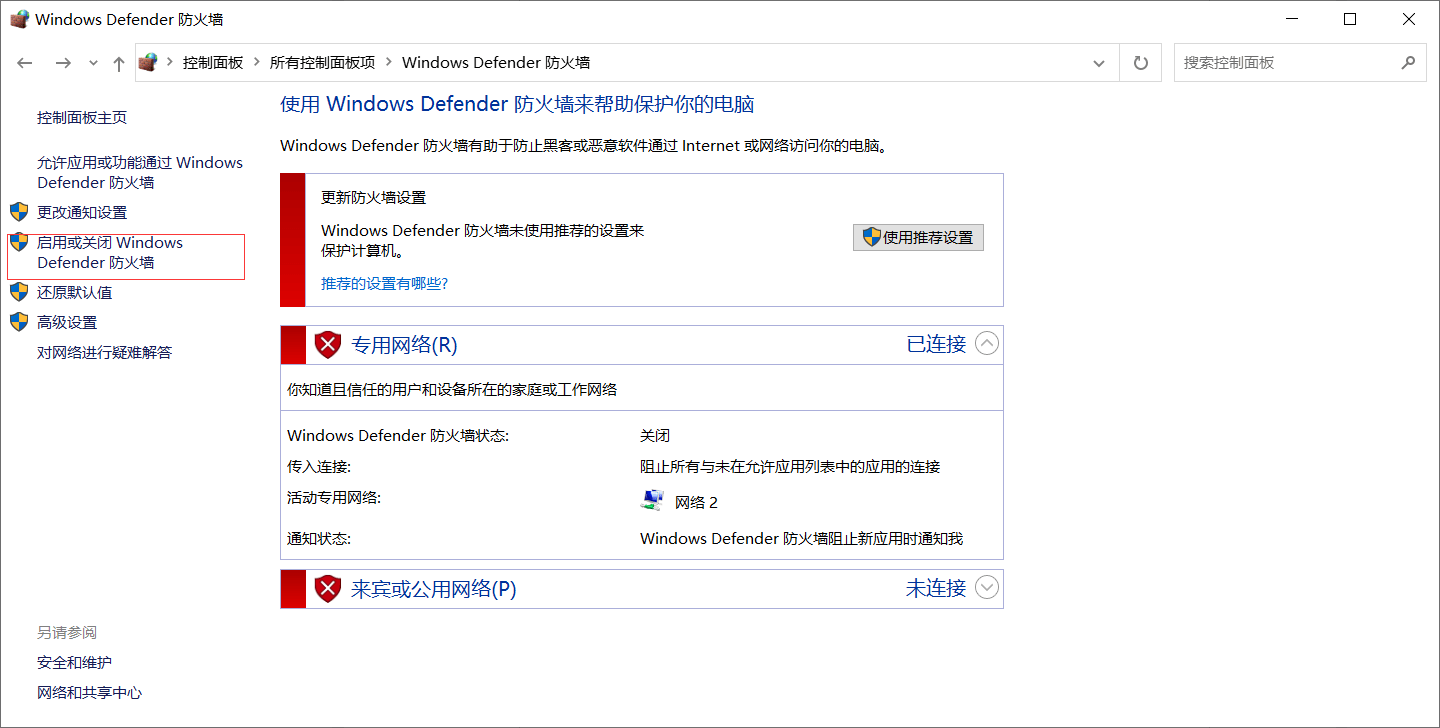1440x728 pixels.
Task: Click 还原默认值 link
Action: (x=75, y=292)
